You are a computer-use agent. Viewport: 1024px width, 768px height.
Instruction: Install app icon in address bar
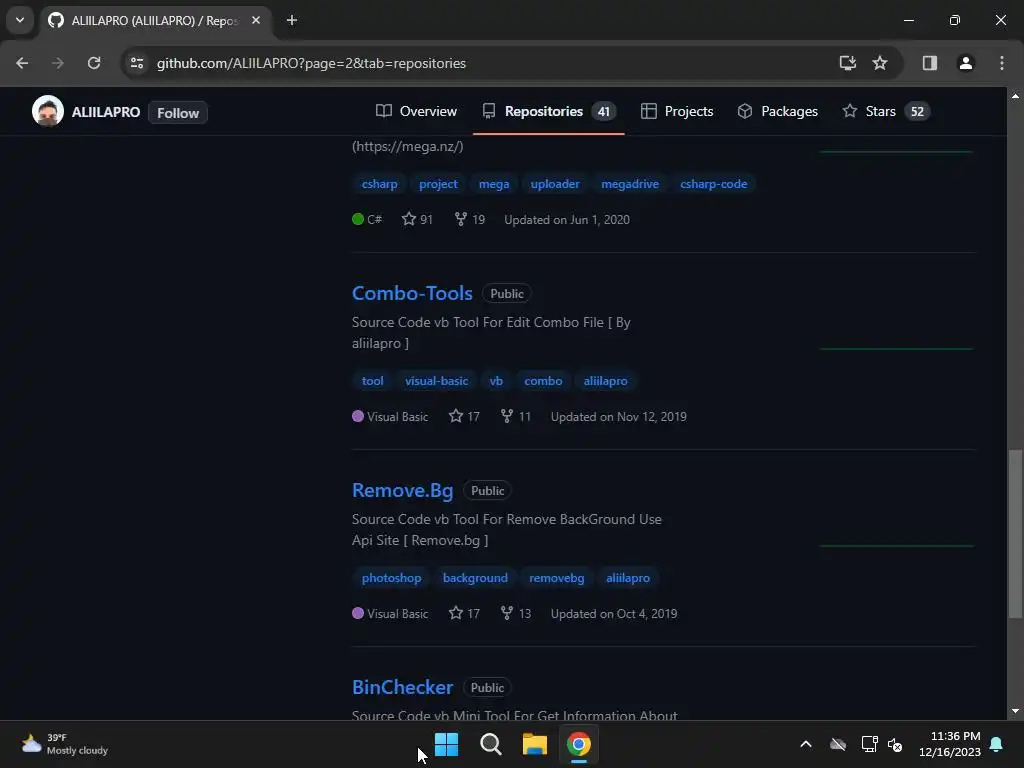(x=847, y=63)
